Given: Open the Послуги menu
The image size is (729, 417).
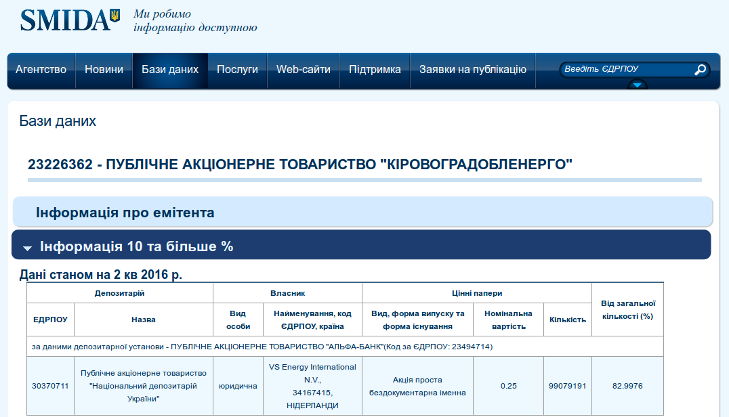Looking at the screenshot, I should click(238, 70).
